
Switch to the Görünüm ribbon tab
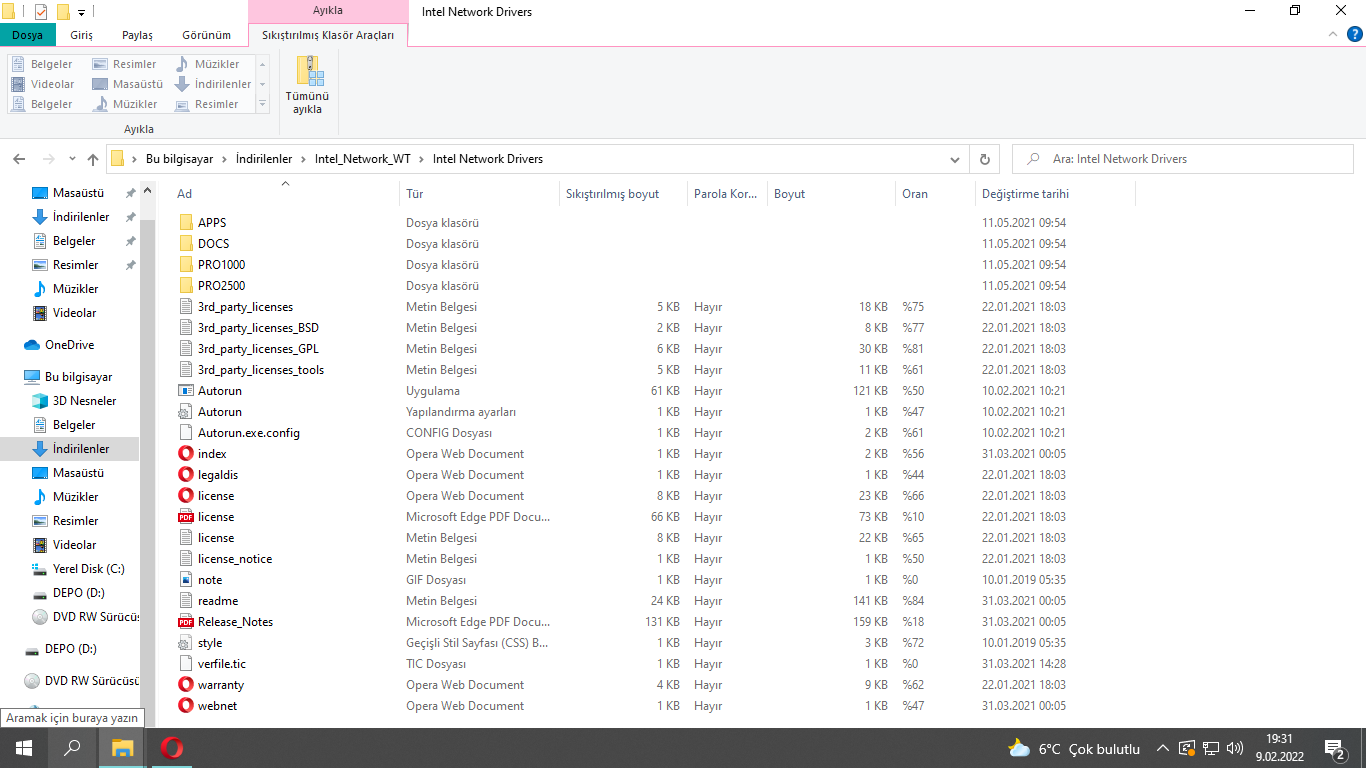206,35
